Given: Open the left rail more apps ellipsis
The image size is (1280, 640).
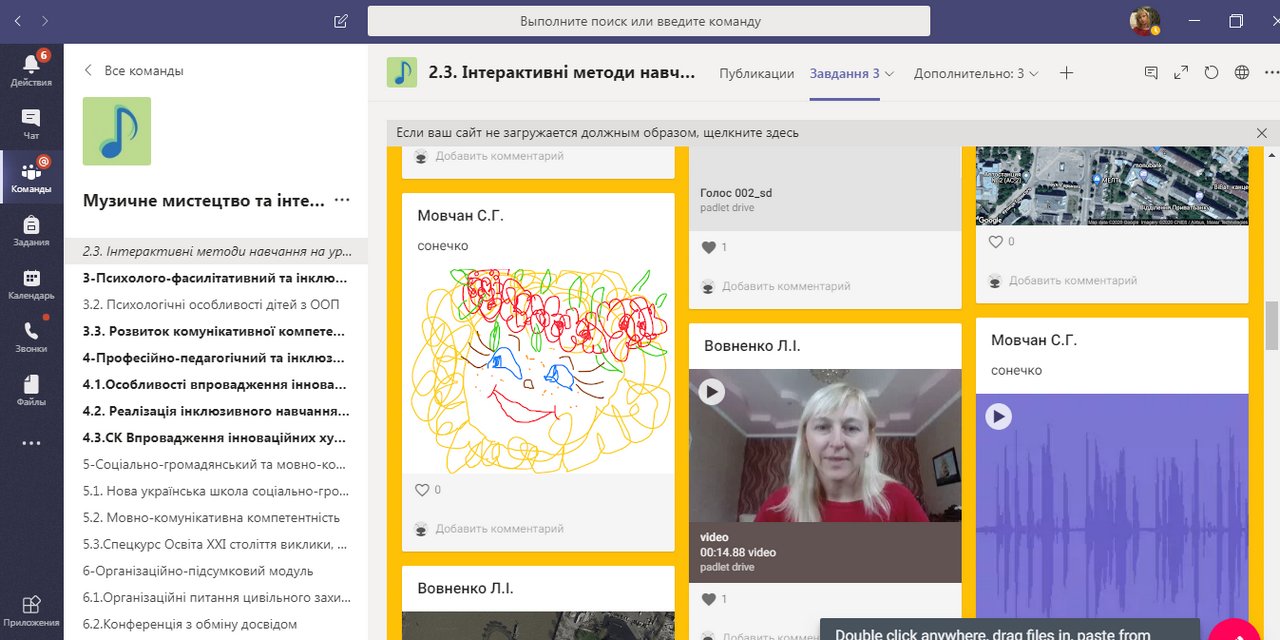Looking at the screenshot, I should click(31, 443).
